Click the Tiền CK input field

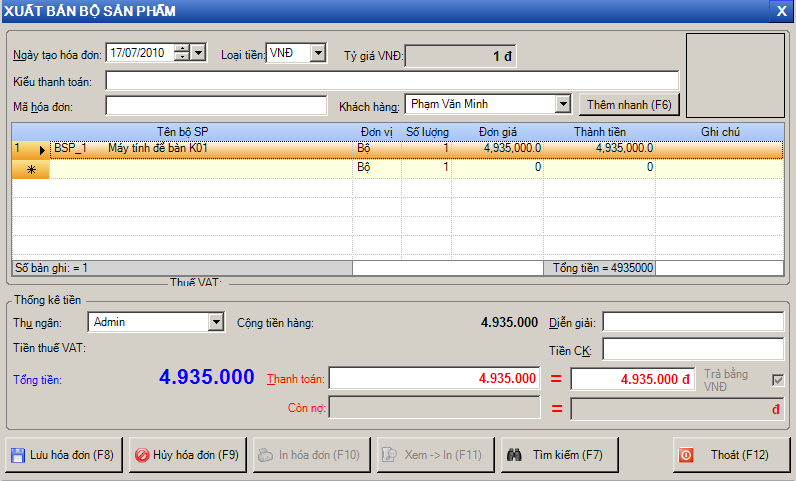(x=693, y=349)
